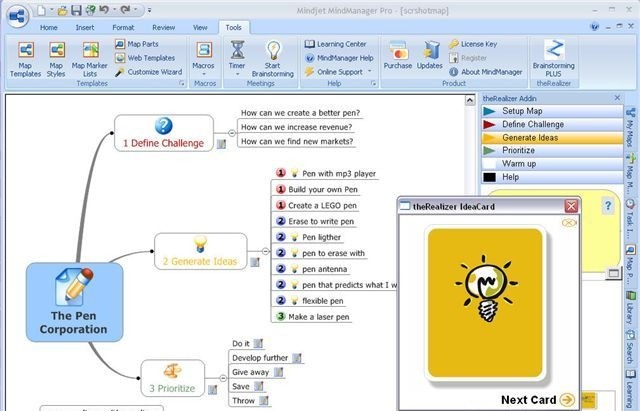Click Warm up in theRealizer Addin
640x411 pixels.
[x=552, y=164]
